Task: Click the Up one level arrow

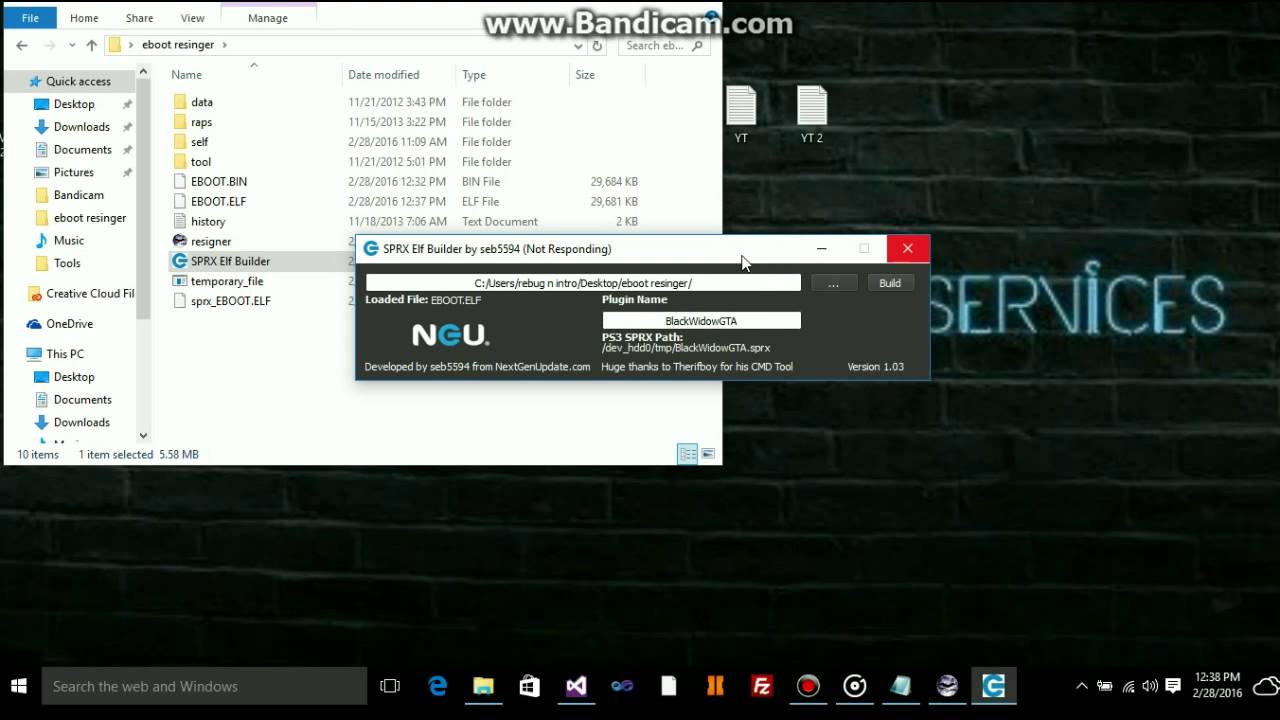Action: 91,45
